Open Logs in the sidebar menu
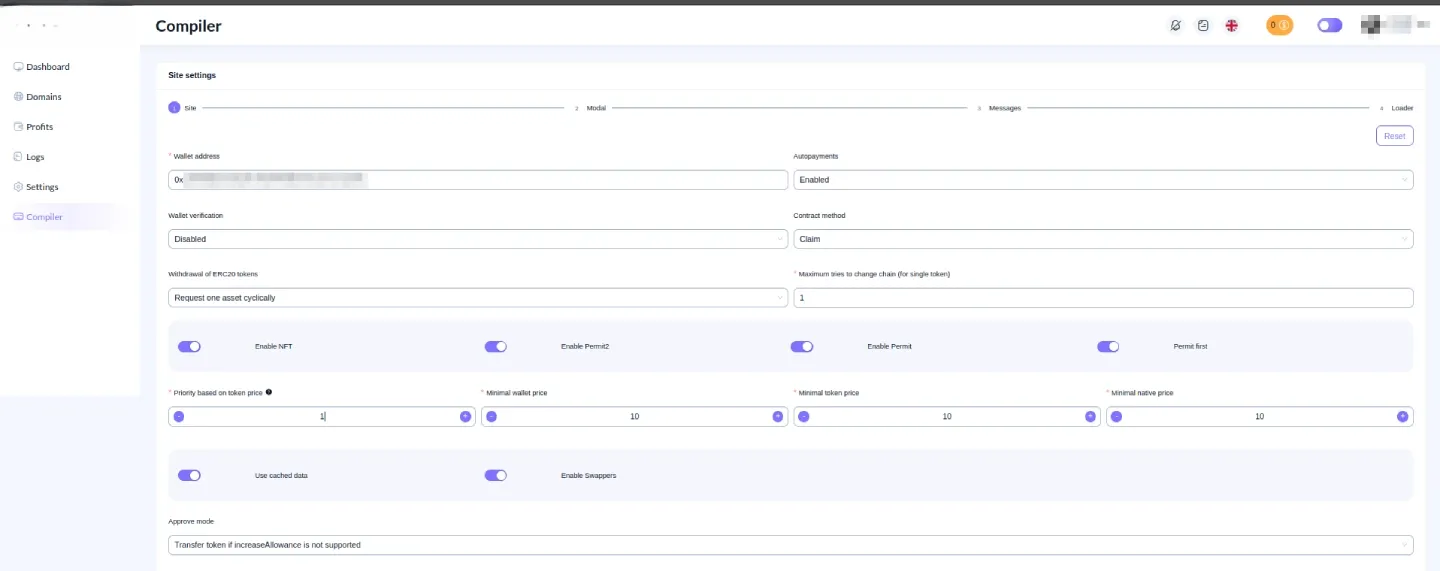1440x571 pixels. pos(35,157)
